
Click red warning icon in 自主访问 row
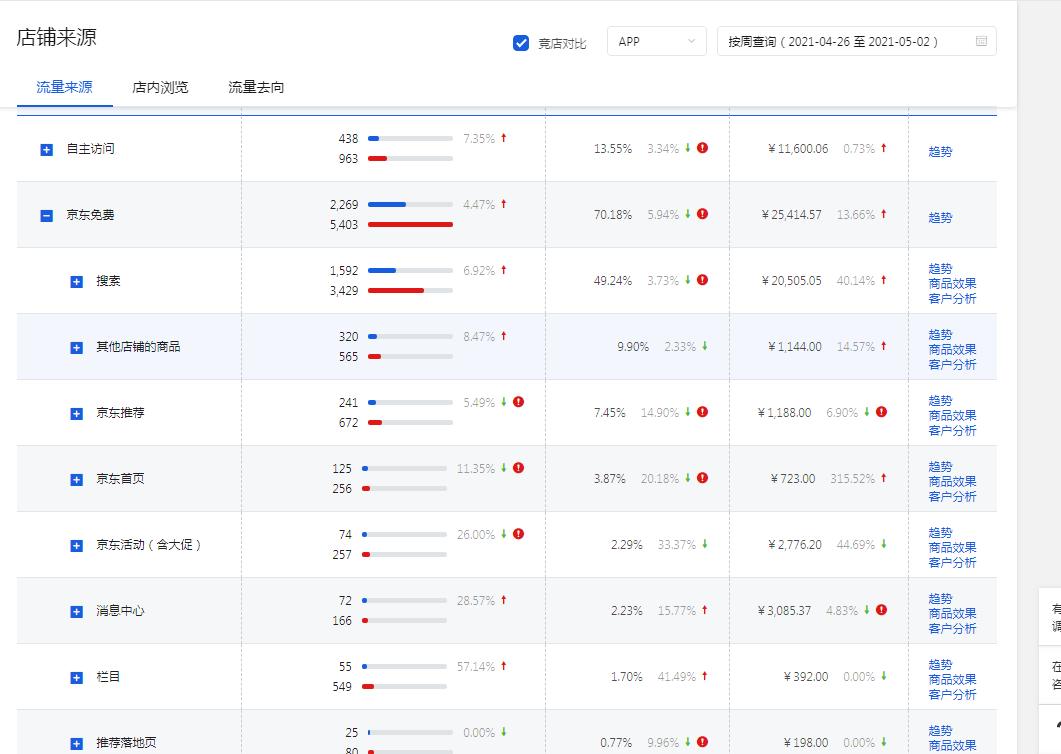[703, 148]
